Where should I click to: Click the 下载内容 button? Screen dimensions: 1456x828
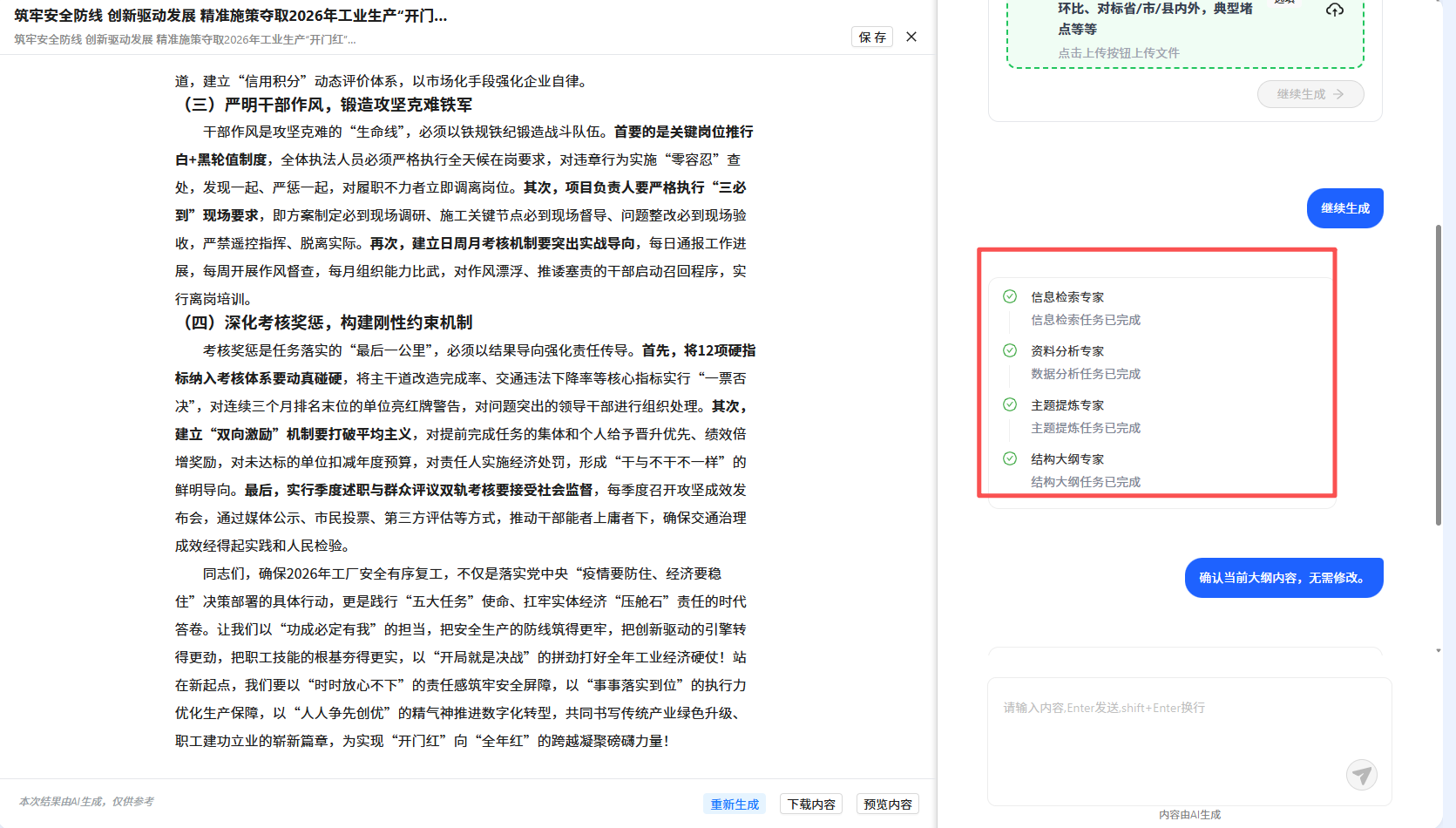pyautogui.click(x=810, y=804)
